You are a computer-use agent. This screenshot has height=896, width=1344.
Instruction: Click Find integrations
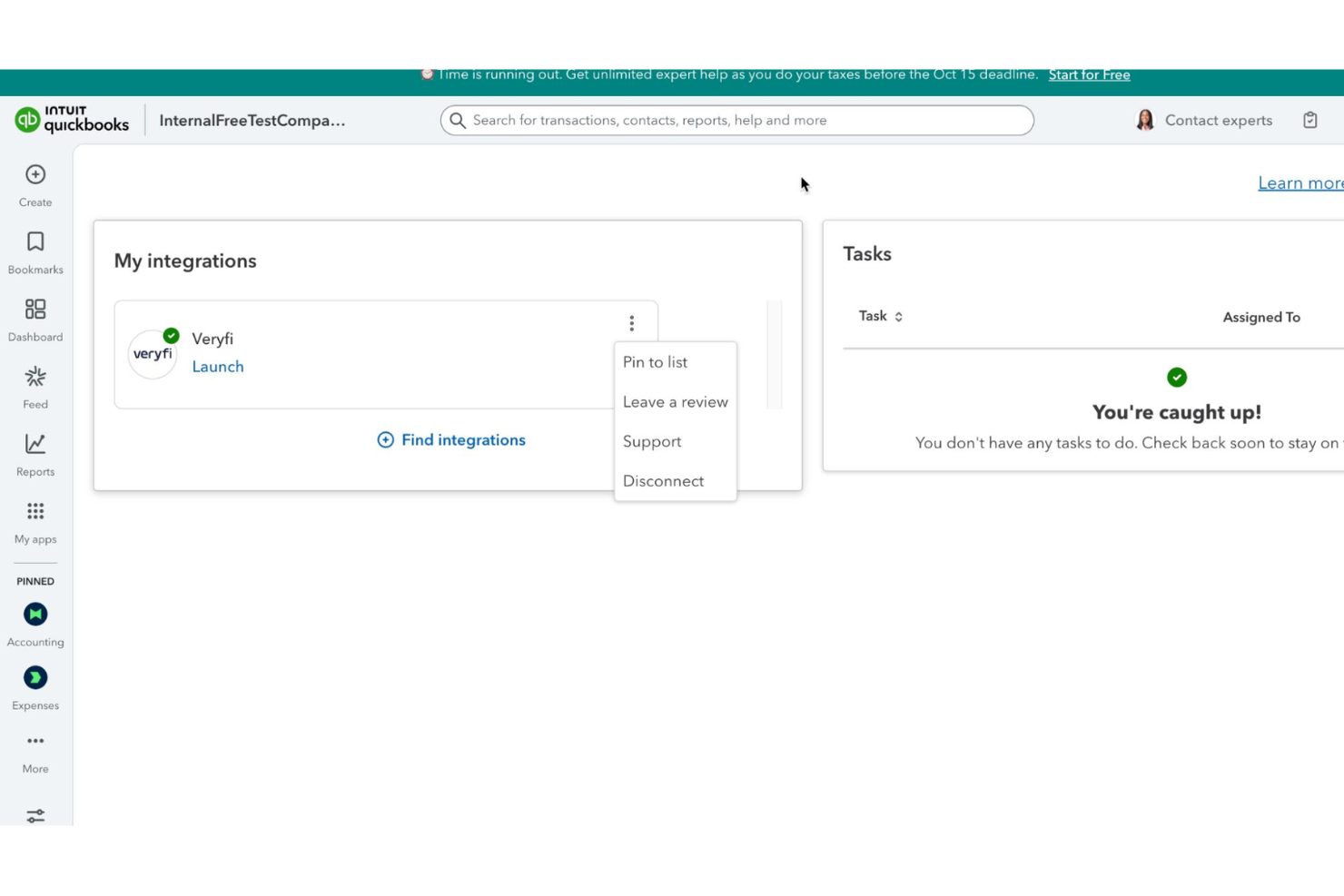click(451, 440)
